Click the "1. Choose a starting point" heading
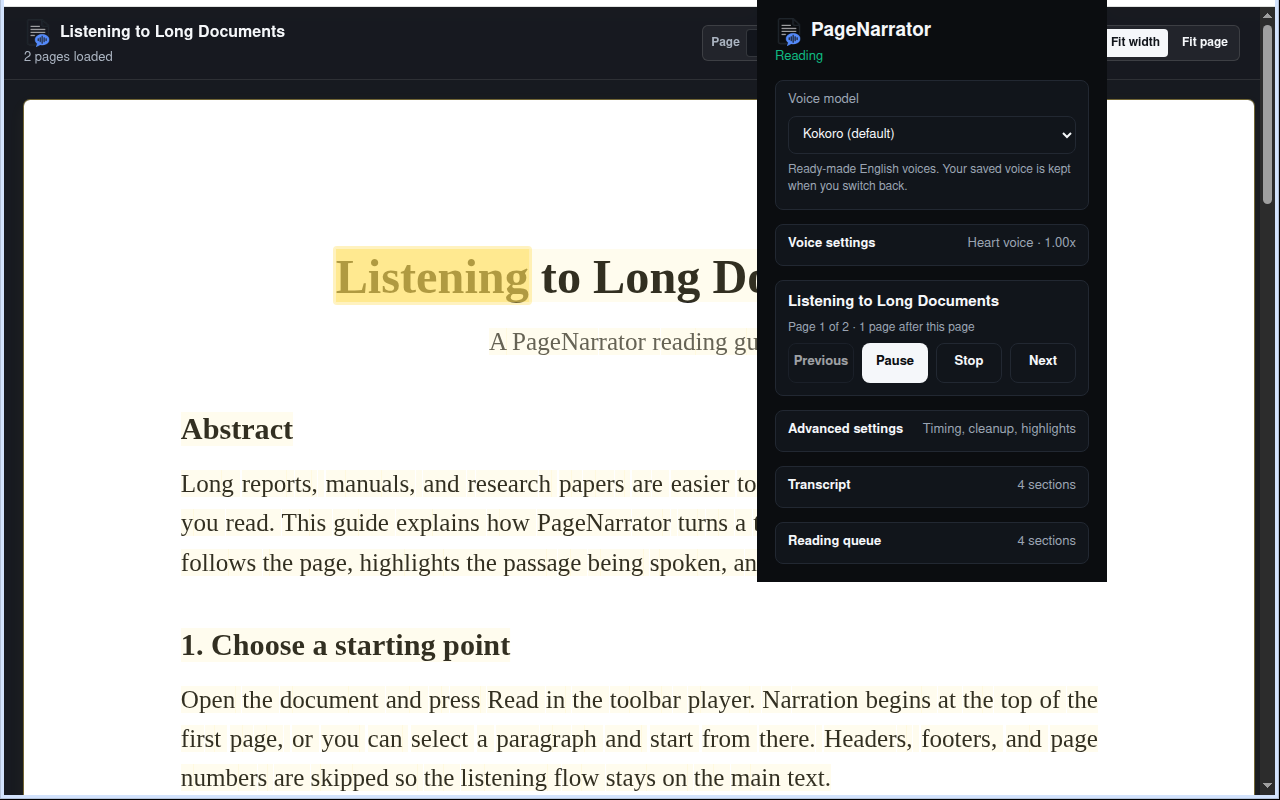 pos(346,645)
